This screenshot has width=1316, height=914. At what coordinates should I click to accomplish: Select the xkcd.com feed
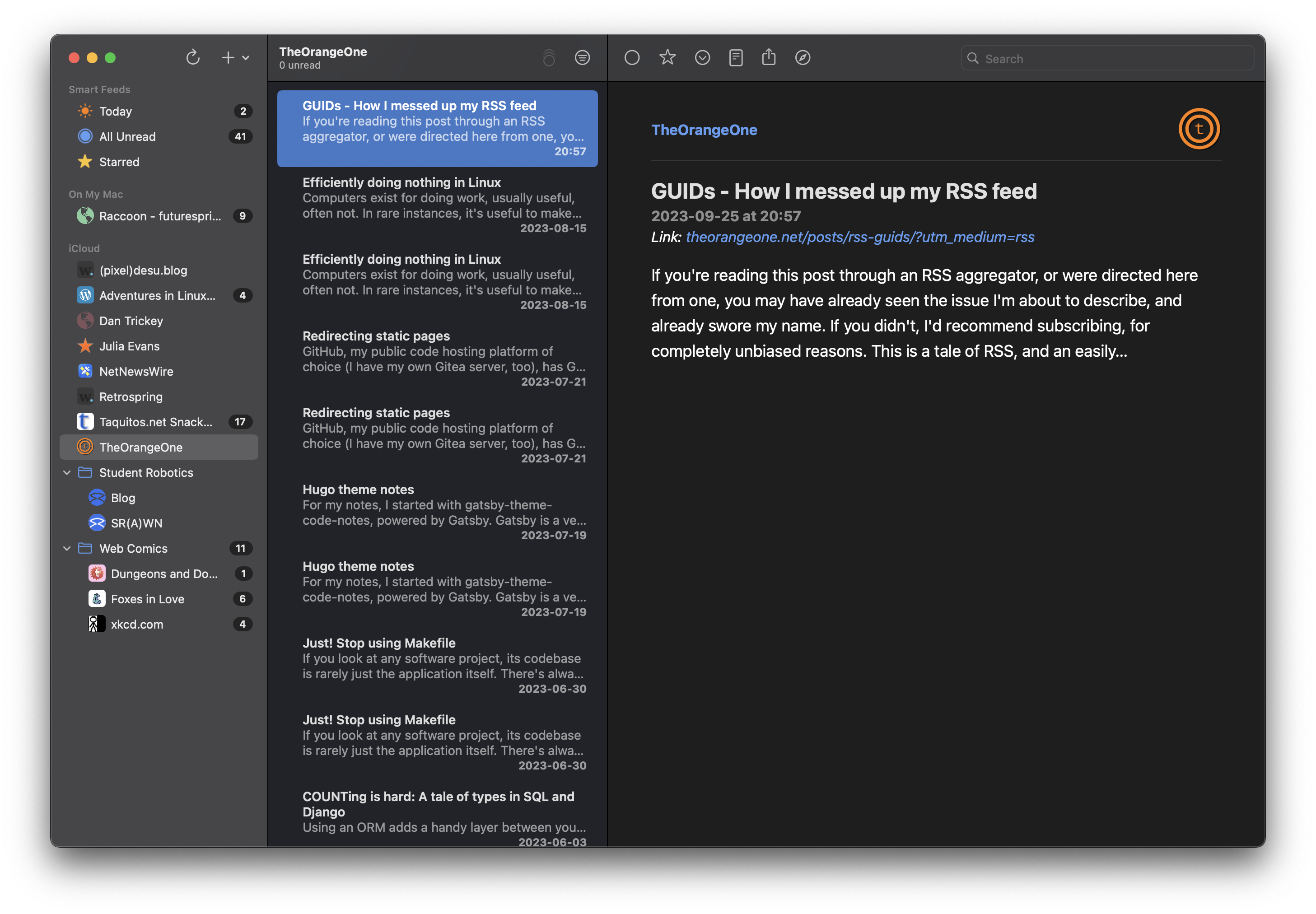pyautogui.click(x=137, y=624)
